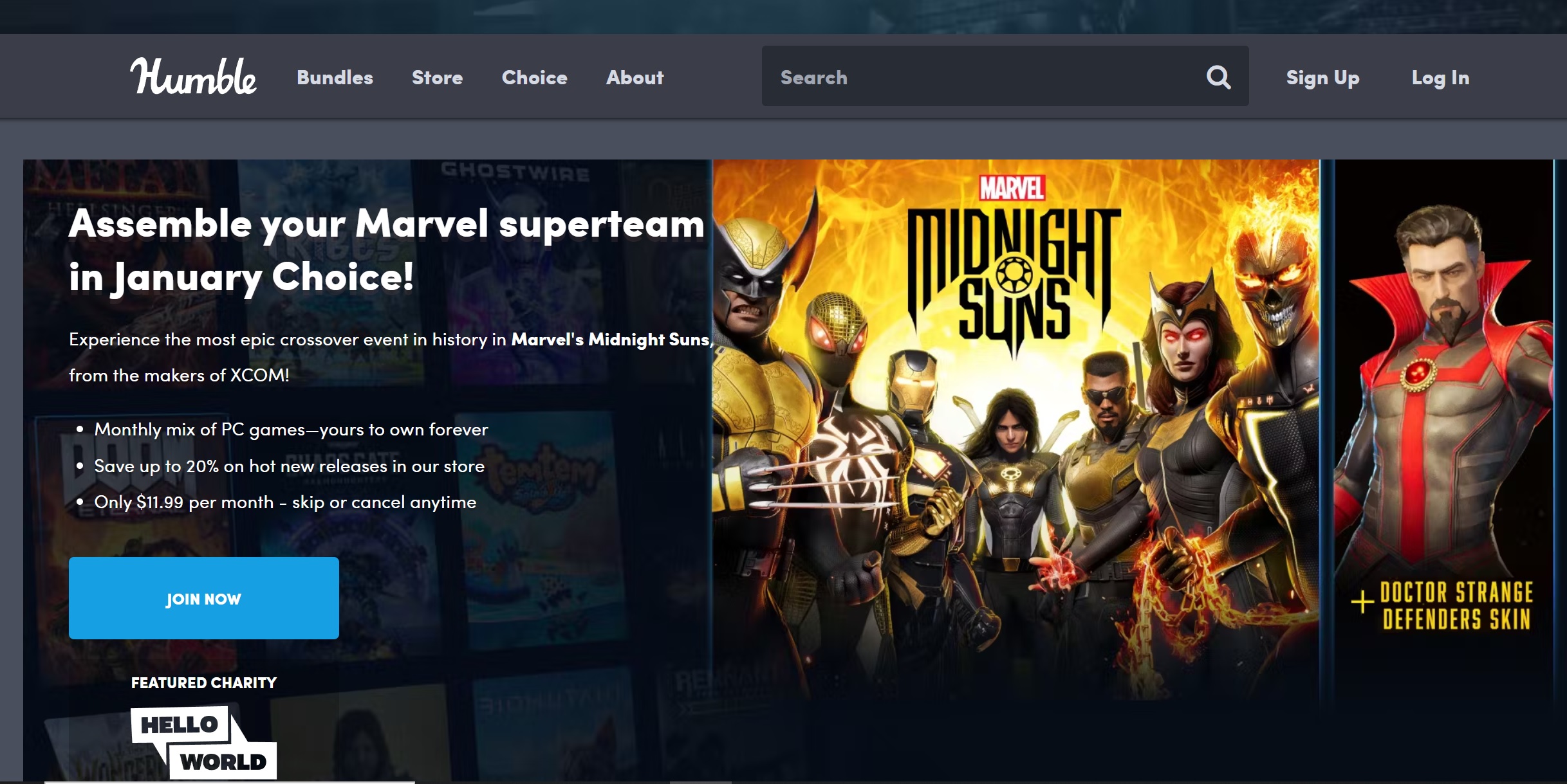Click the red Marvel logo in banner
This screenshot has height=784, width=1567.
tap(1012, 188)
